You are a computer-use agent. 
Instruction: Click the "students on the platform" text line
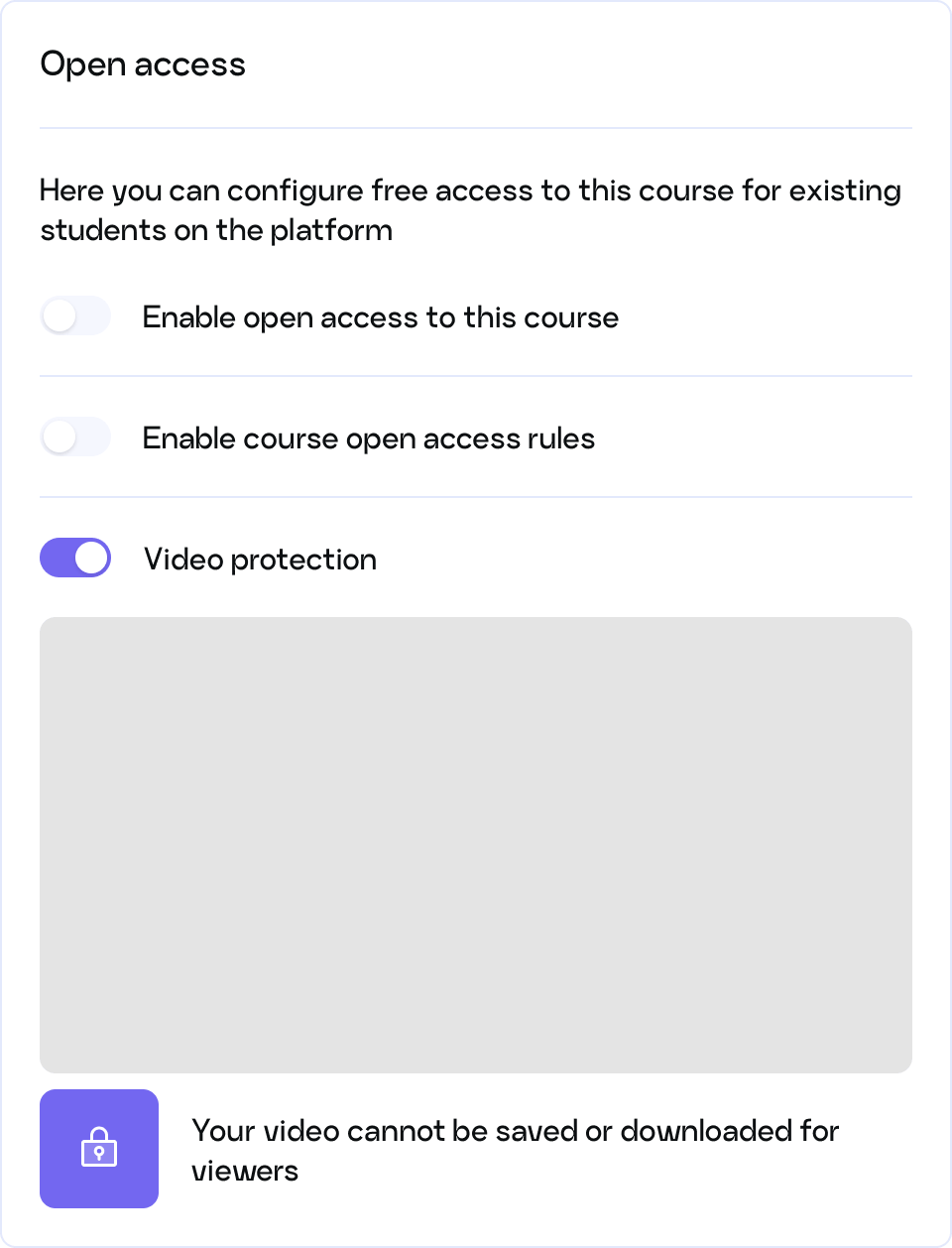point(216,230)
